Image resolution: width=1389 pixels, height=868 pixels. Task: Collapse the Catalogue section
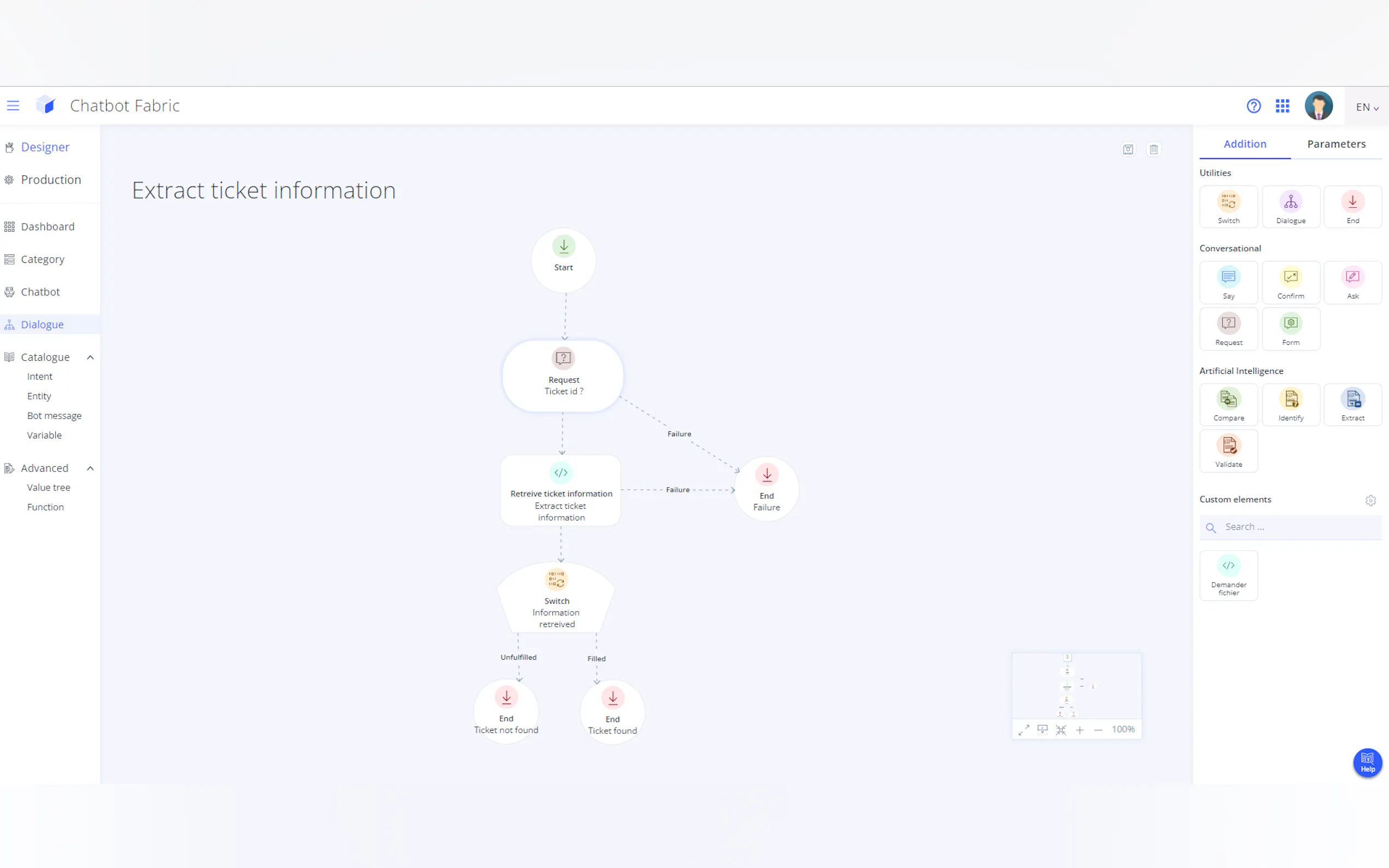point(90,357)
